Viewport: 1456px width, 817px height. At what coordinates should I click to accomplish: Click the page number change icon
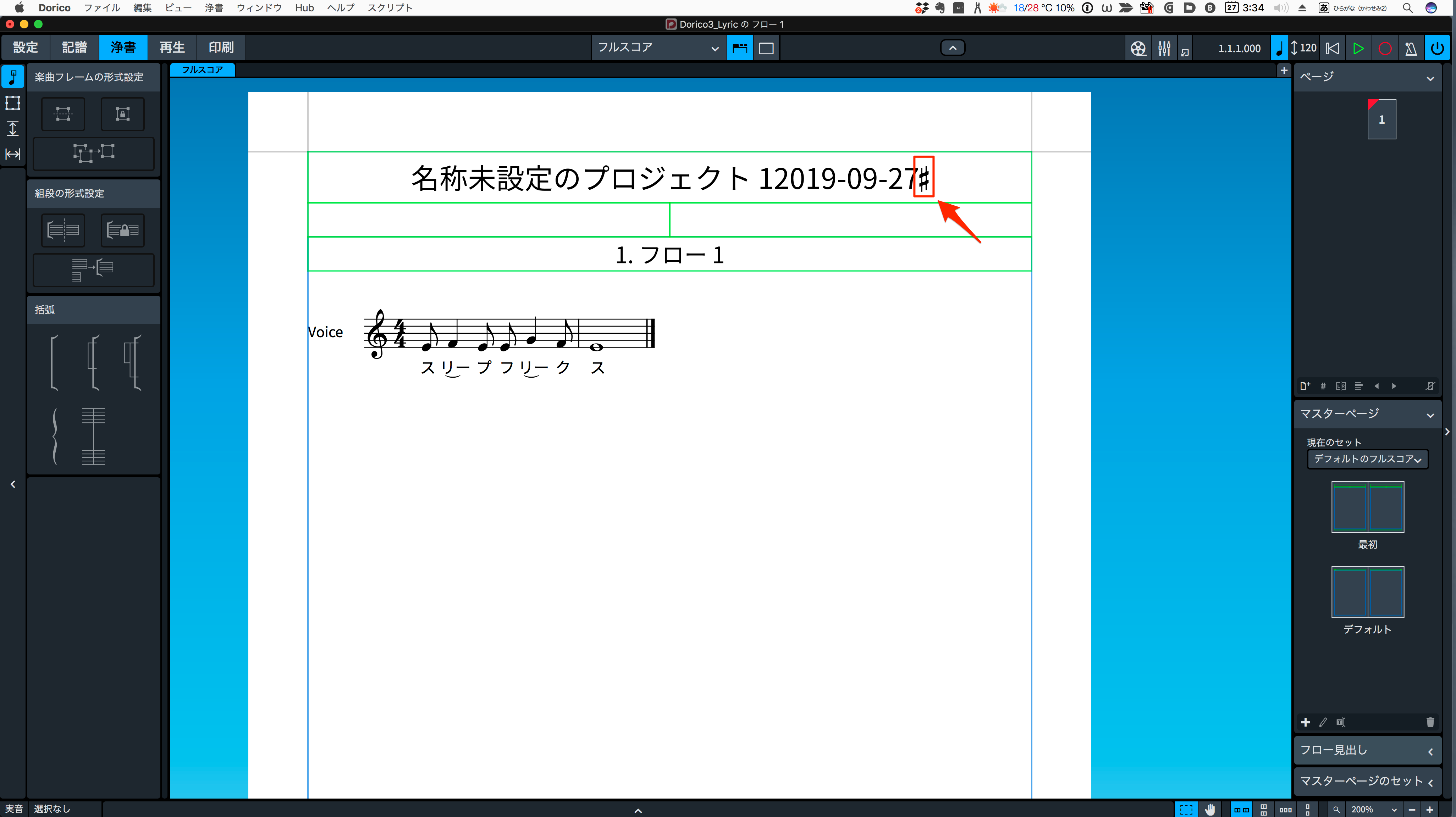[x=1323, y=387]
